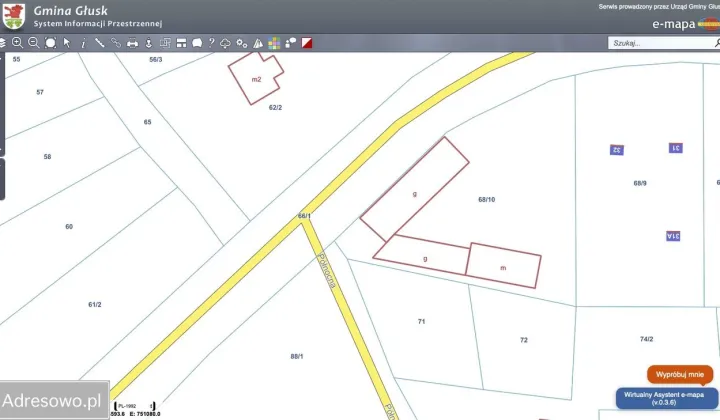The image size is (720, 420).
Task: Click the overlapping plots search icon
Action: pos(165,43)
